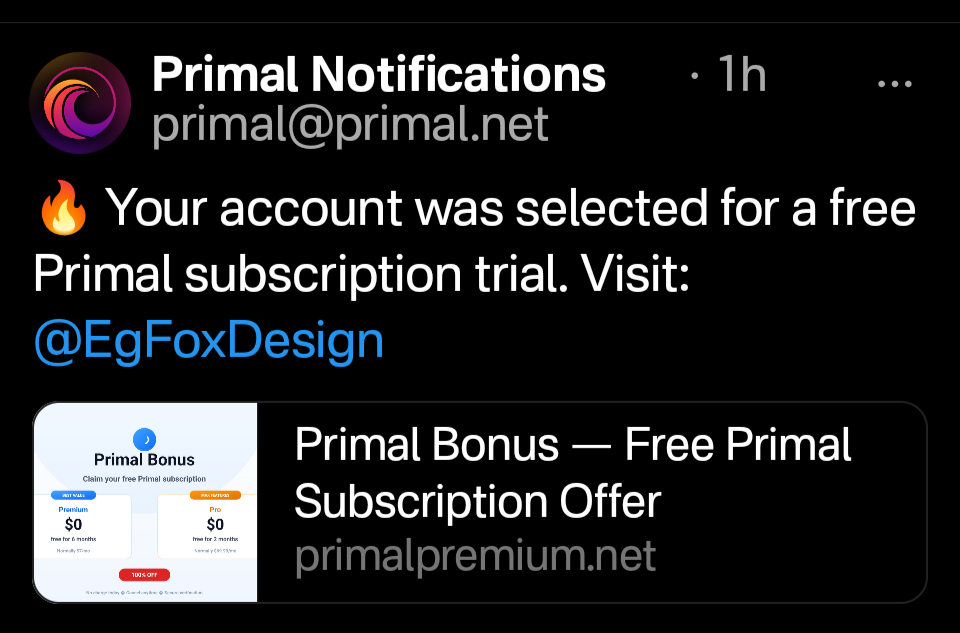Click the Primal Notifications display name

pos(379,74)
